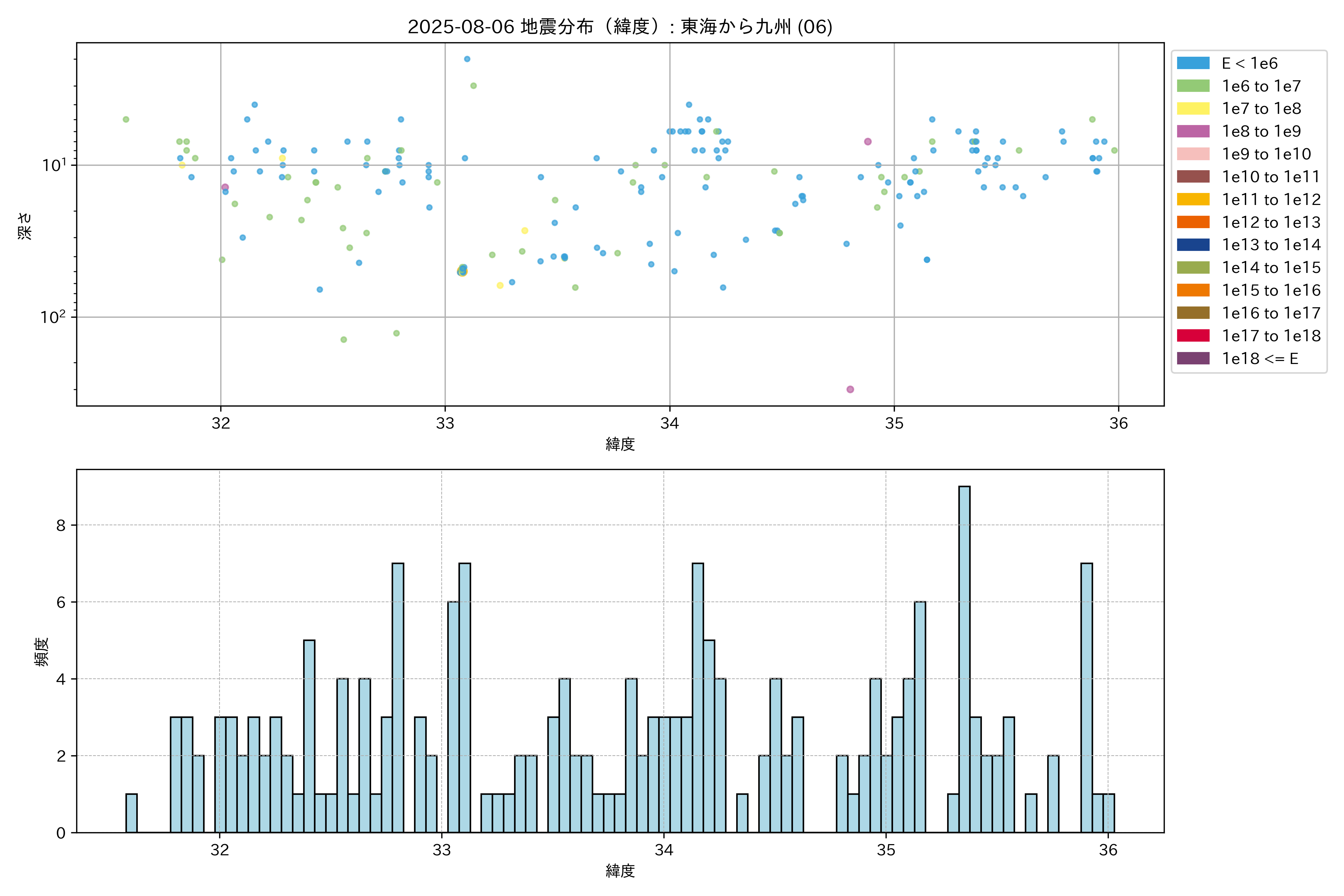The image size is (1344, 896).
Task: Click the '頻度' y-axis label of histogram
Action: [x=42, y=651]
